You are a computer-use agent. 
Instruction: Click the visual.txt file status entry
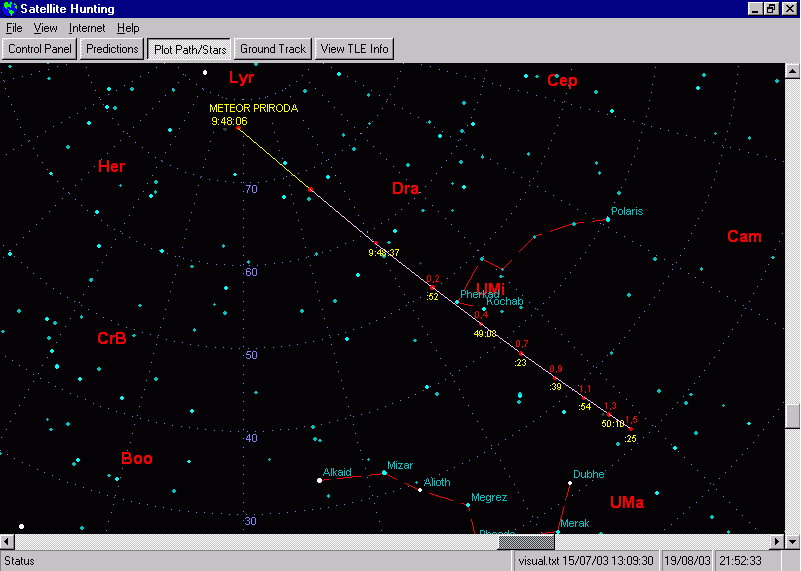(x=586, y=561)
